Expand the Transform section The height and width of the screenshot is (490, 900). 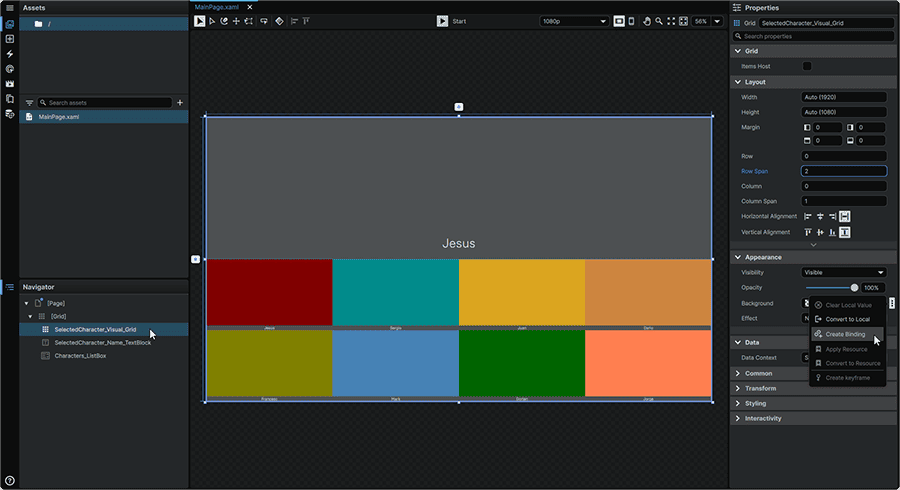coord(738,388)
